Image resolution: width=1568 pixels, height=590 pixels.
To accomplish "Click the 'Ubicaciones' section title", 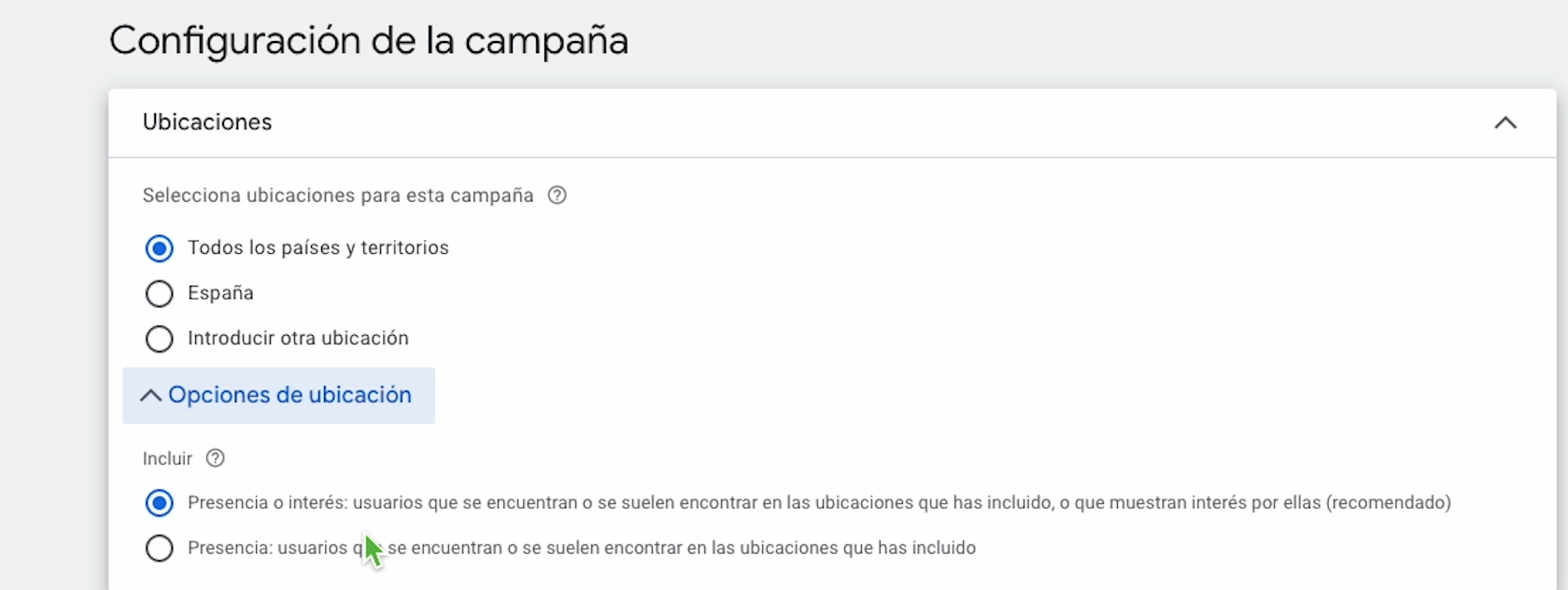I will click(207, 122).
